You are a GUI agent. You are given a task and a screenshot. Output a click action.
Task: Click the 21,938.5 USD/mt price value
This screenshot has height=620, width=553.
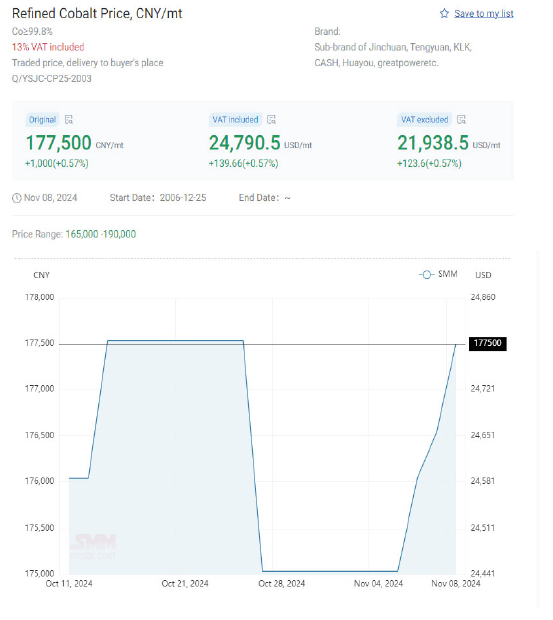[x=449, y=143]
